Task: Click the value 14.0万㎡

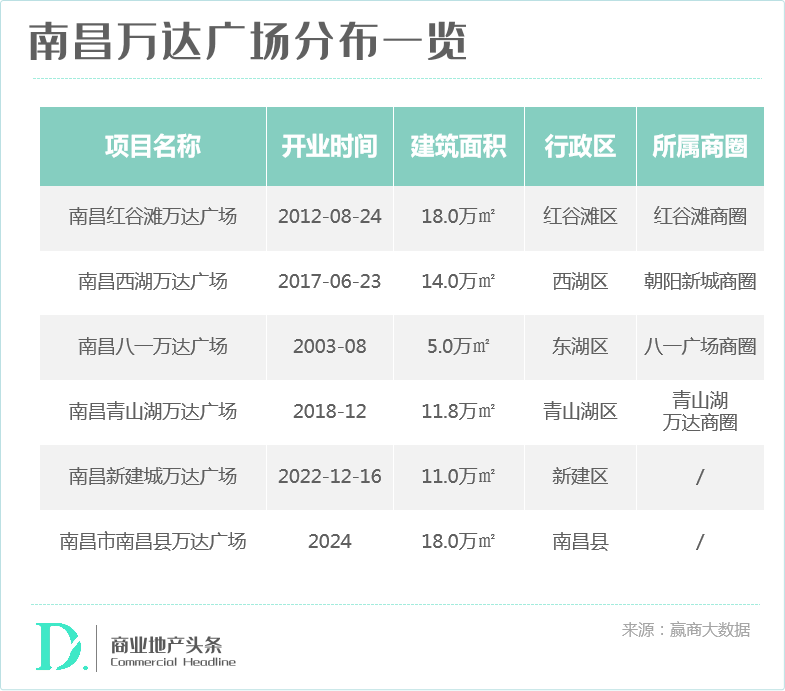Action: 458,281
